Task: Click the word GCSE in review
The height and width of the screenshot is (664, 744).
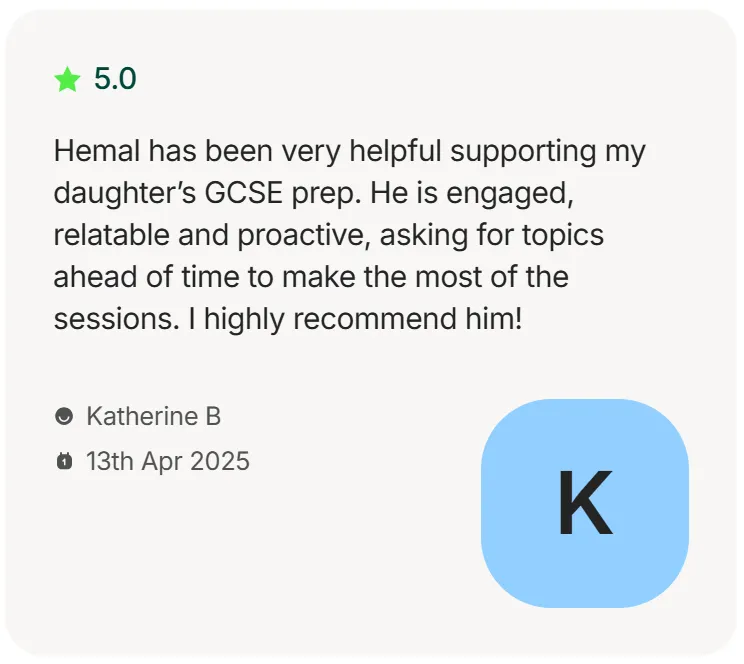Action: click(244, 193)
